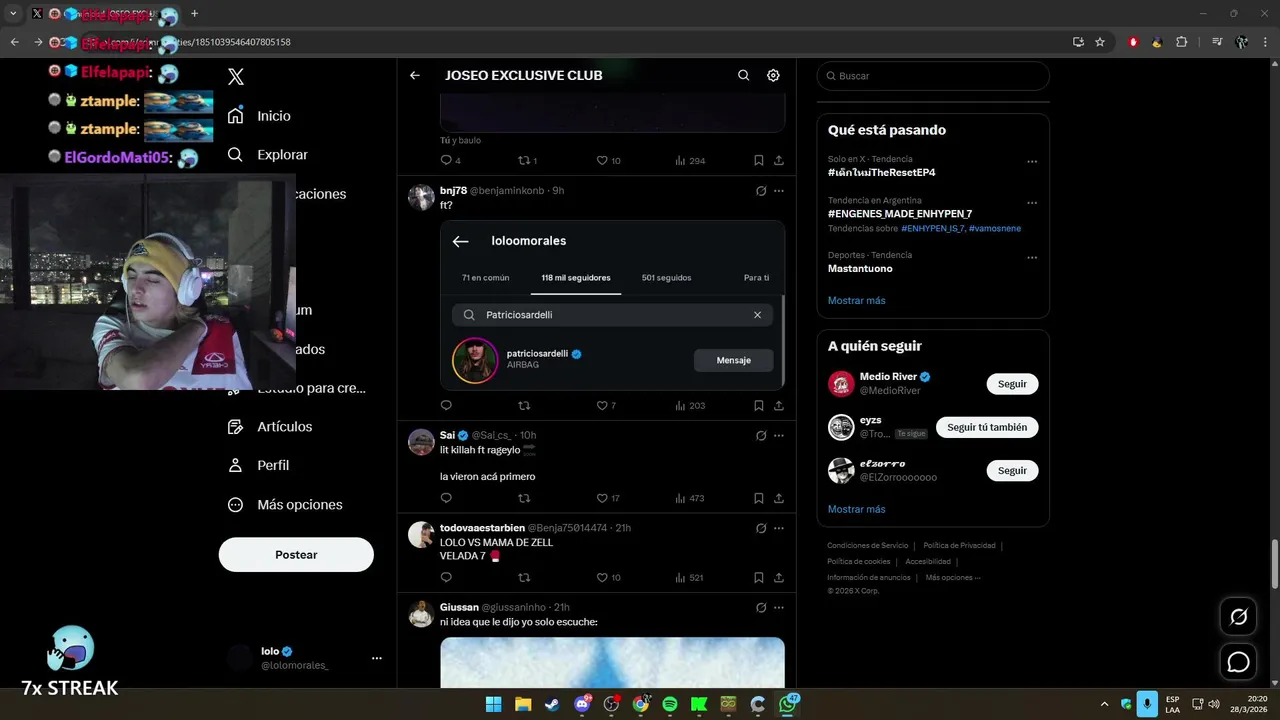This screenshot has height=720, width=1280.
Task: Bookmark this page with star icon
Action: click(1100, 42)
